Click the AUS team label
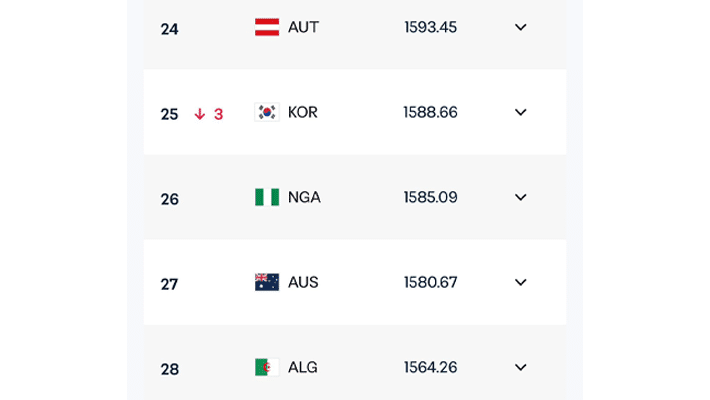 (x=303, y=282)
